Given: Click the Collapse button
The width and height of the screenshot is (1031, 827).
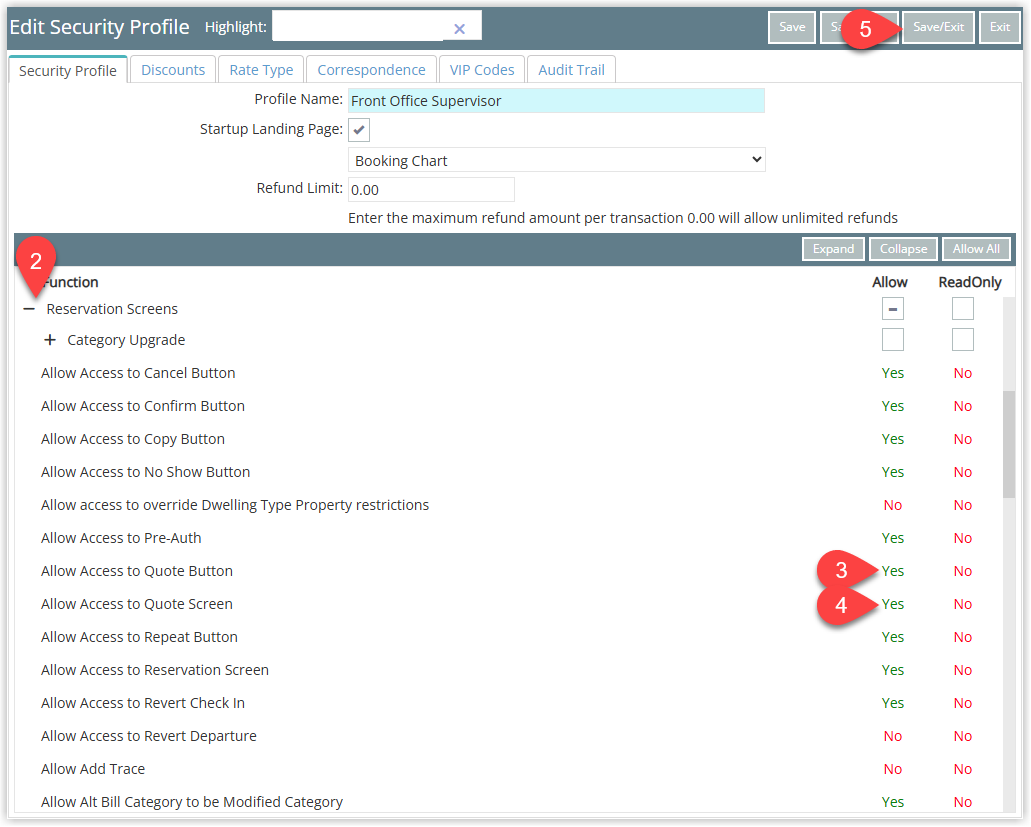Looking at the screenshot, I should 903,249.
